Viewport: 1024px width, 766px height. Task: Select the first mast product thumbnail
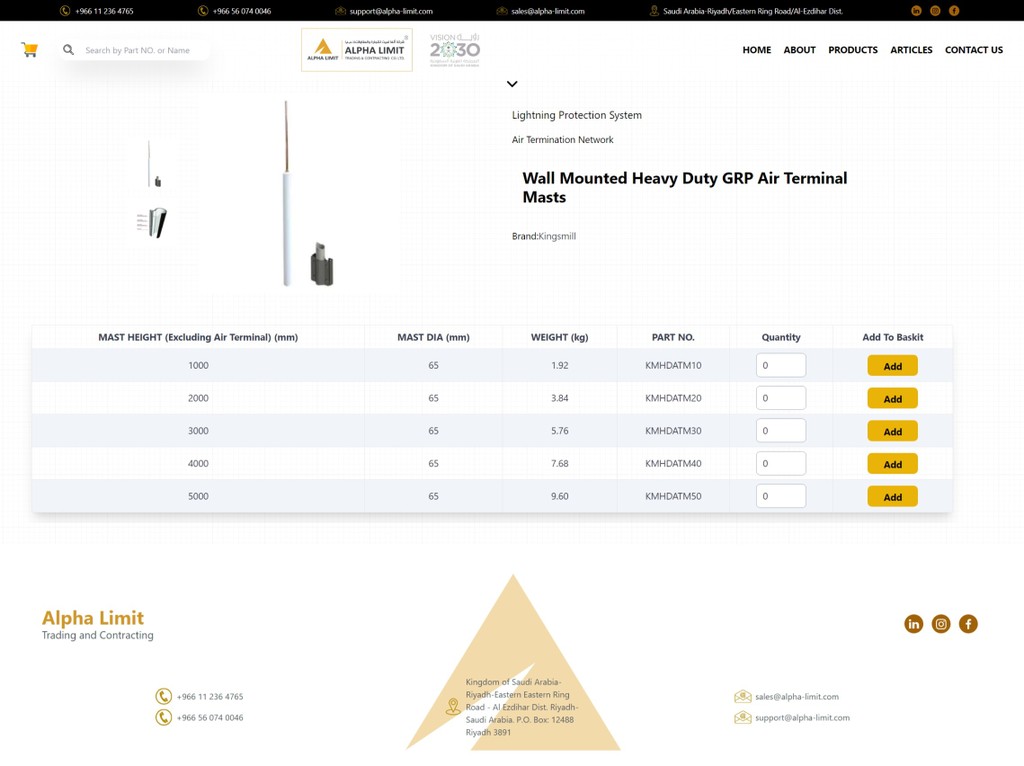click(151, 164)
